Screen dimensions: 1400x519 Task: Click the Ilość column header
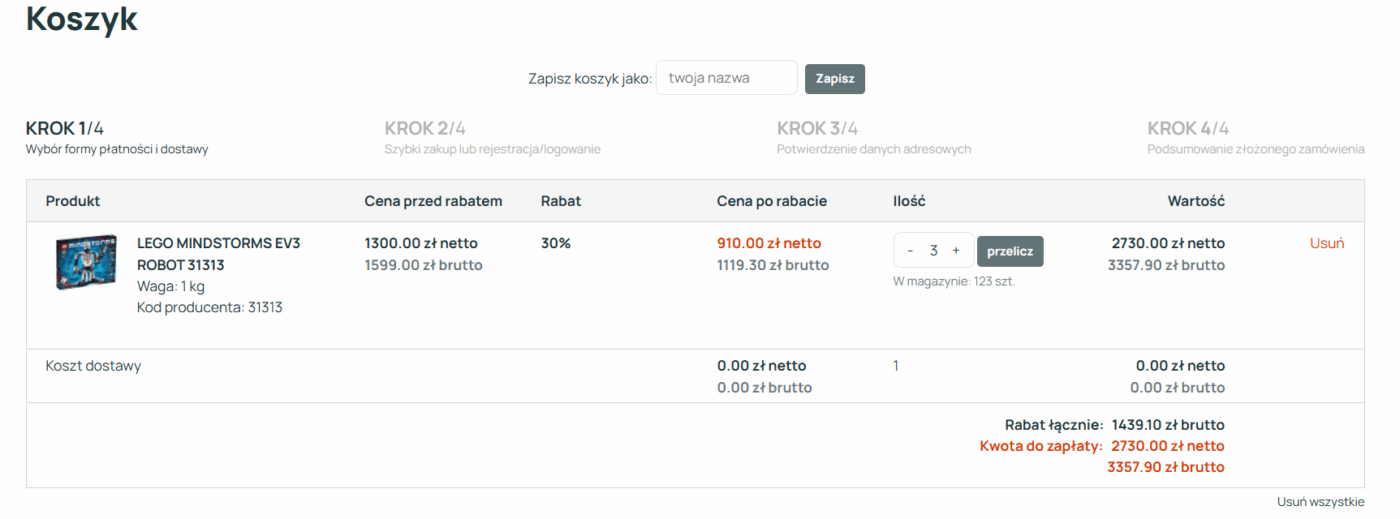click(909, 201)
